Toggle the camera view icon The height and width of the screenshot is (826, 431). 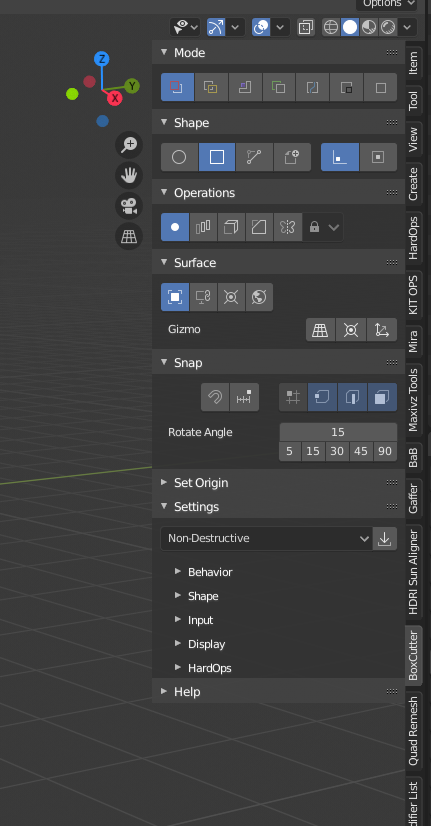coord(129,205)
